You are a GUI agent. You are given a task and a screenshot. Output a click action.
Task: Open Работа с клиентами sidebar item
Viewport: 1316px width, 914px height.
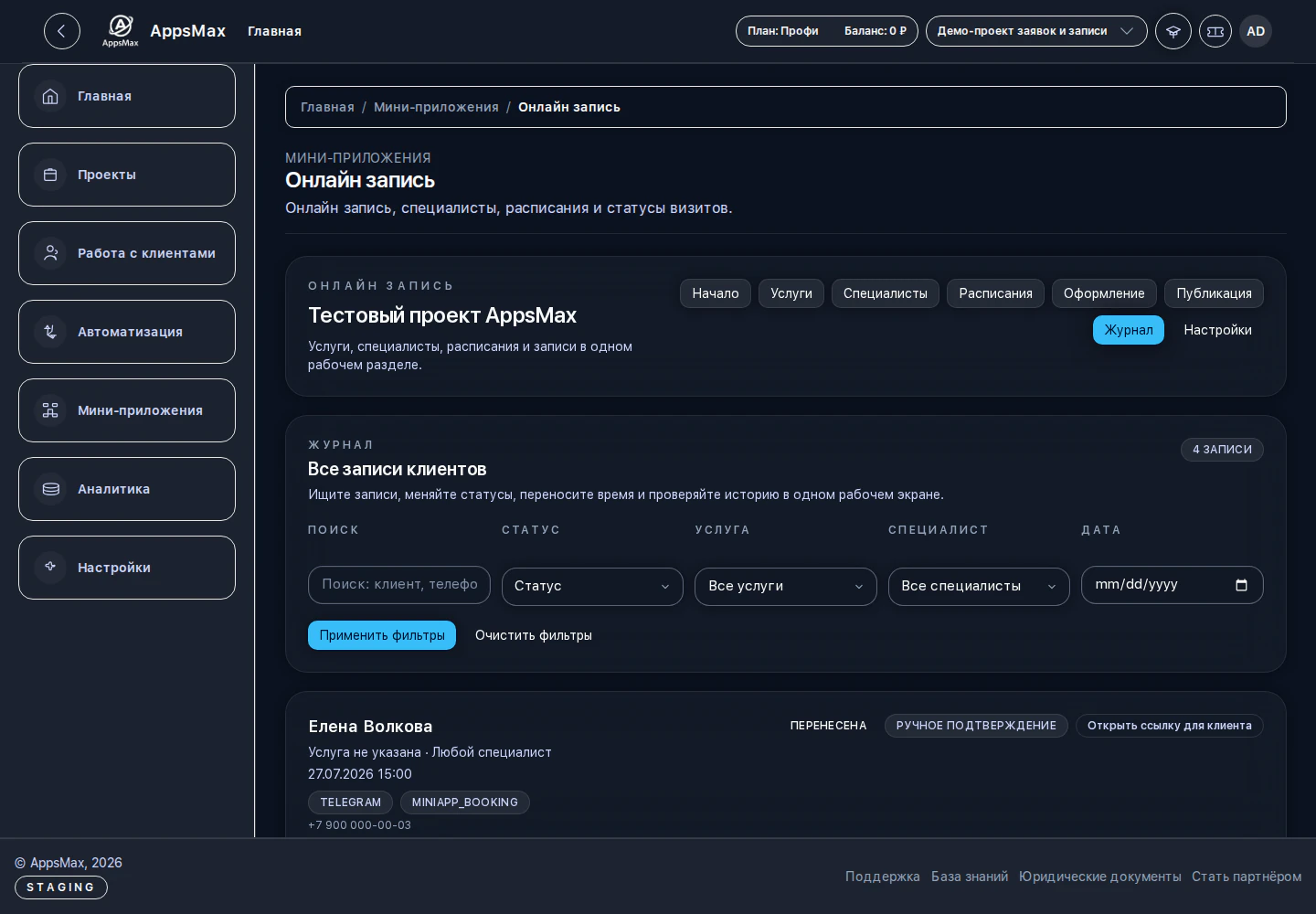[127, 253]
